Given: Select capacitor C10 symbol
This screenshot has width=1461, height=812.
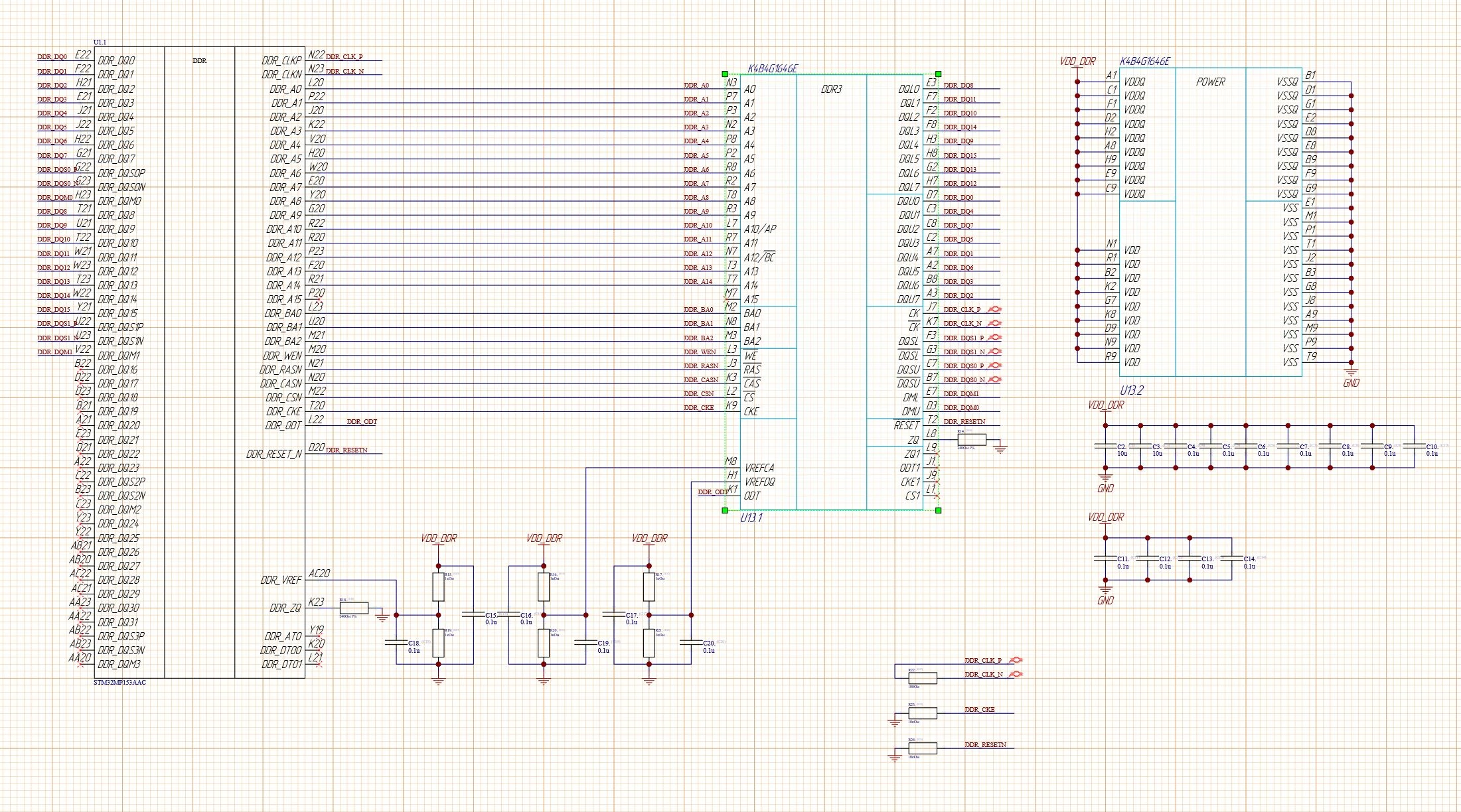Looking at the screenshot, I should point(1415,447).
